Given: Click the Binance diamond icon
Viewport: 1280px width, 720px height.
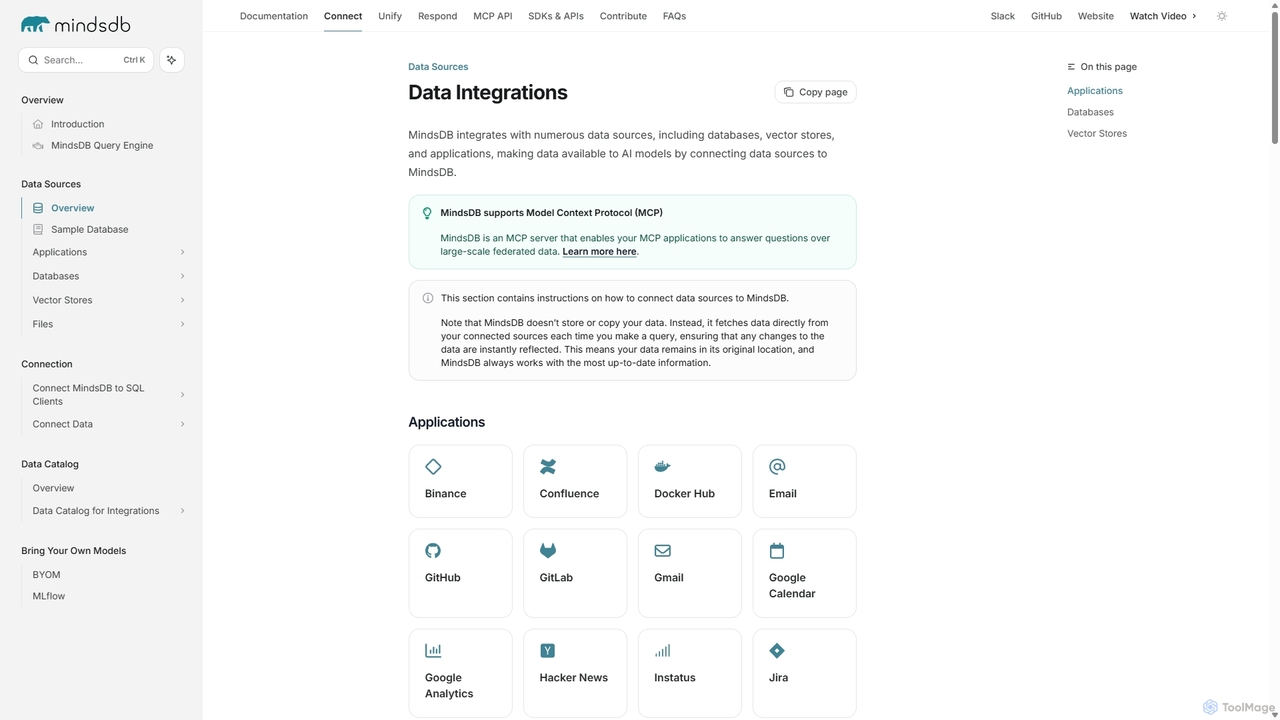Looking at the screenshot, I should click(x=433, y=467).
